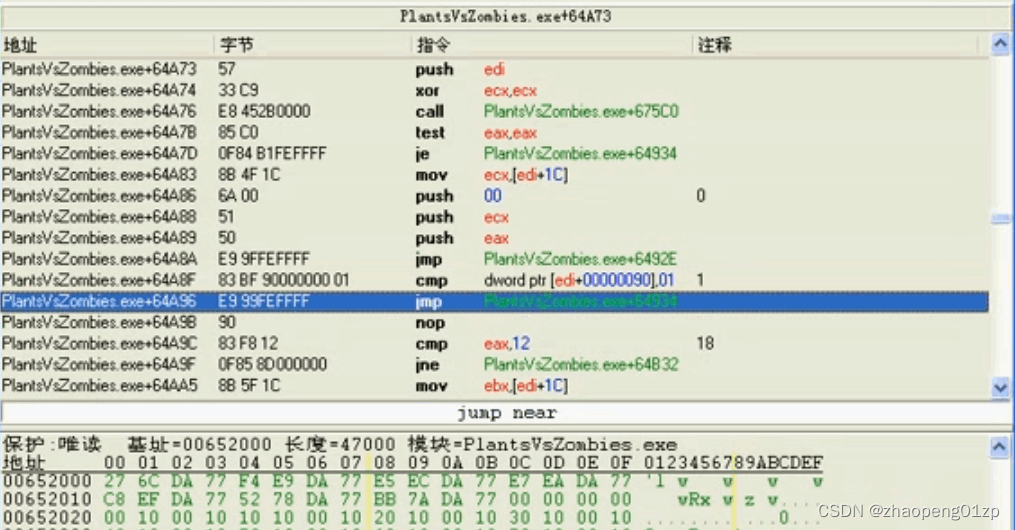Select the xor ecx,ecx instruction row
1015x530 pixels.
coord(495,91)
